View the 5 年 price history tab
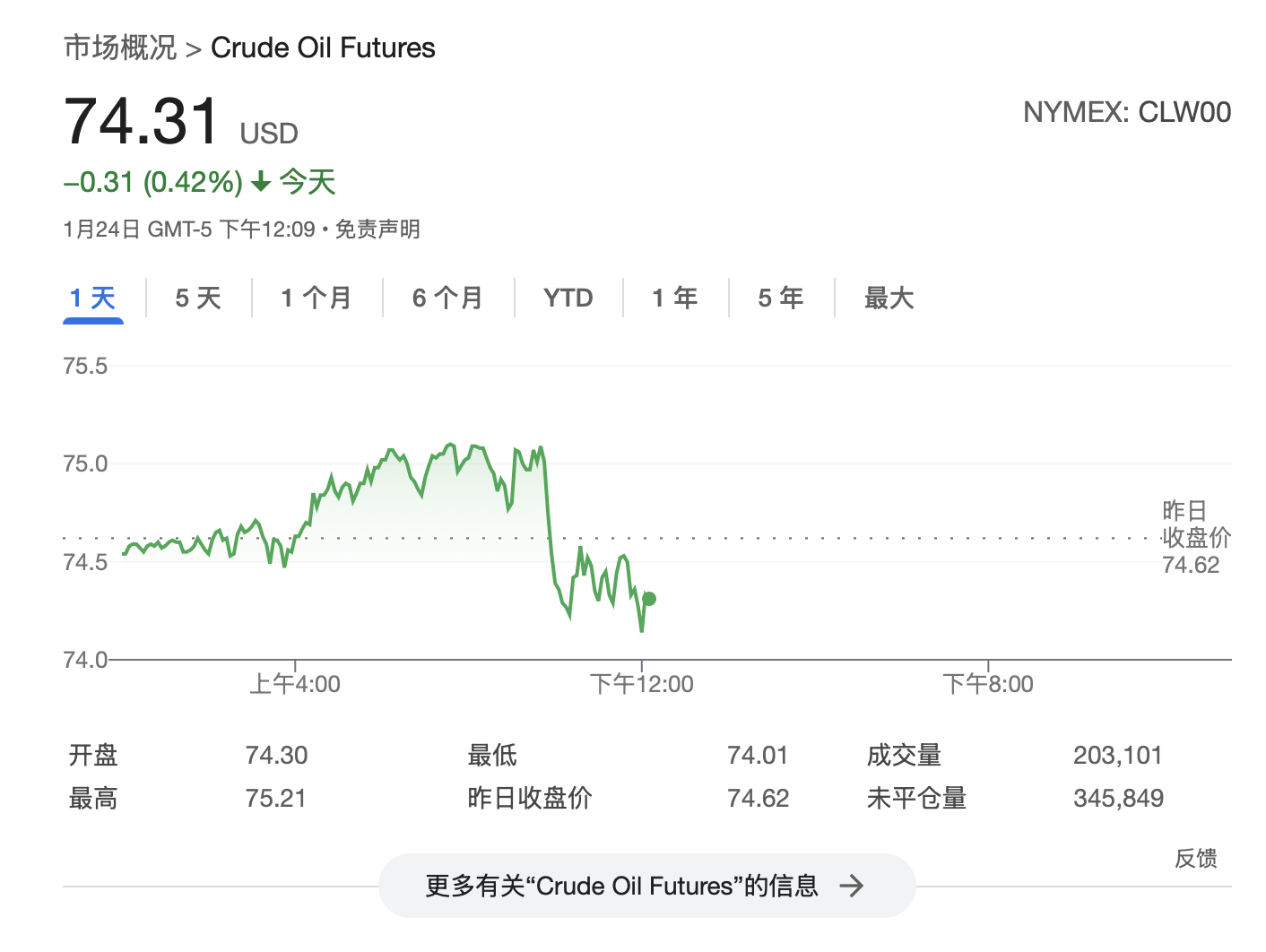Viewport: 1266px width, 952px height. pyautogui.click(x=781, y=298)
